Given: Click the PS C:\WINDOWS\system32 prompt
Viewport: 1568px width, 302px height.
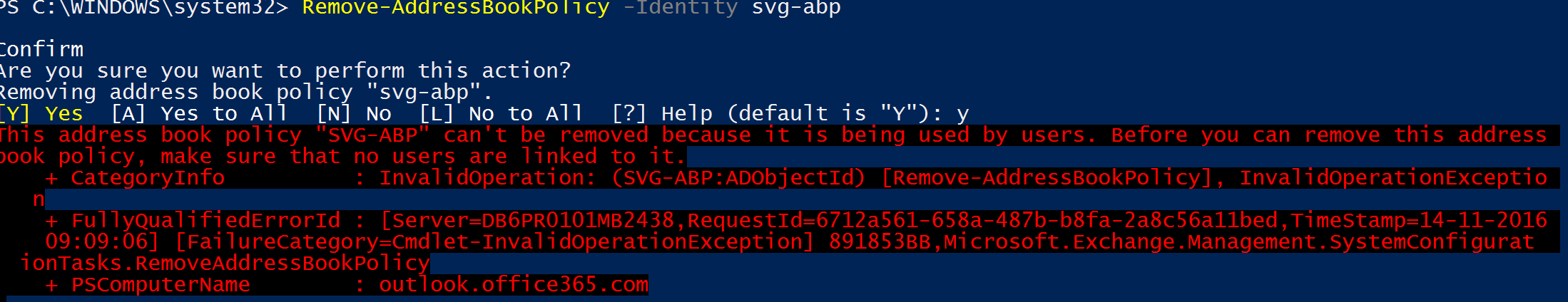Looking at the screenshot, I should point(143,8).
